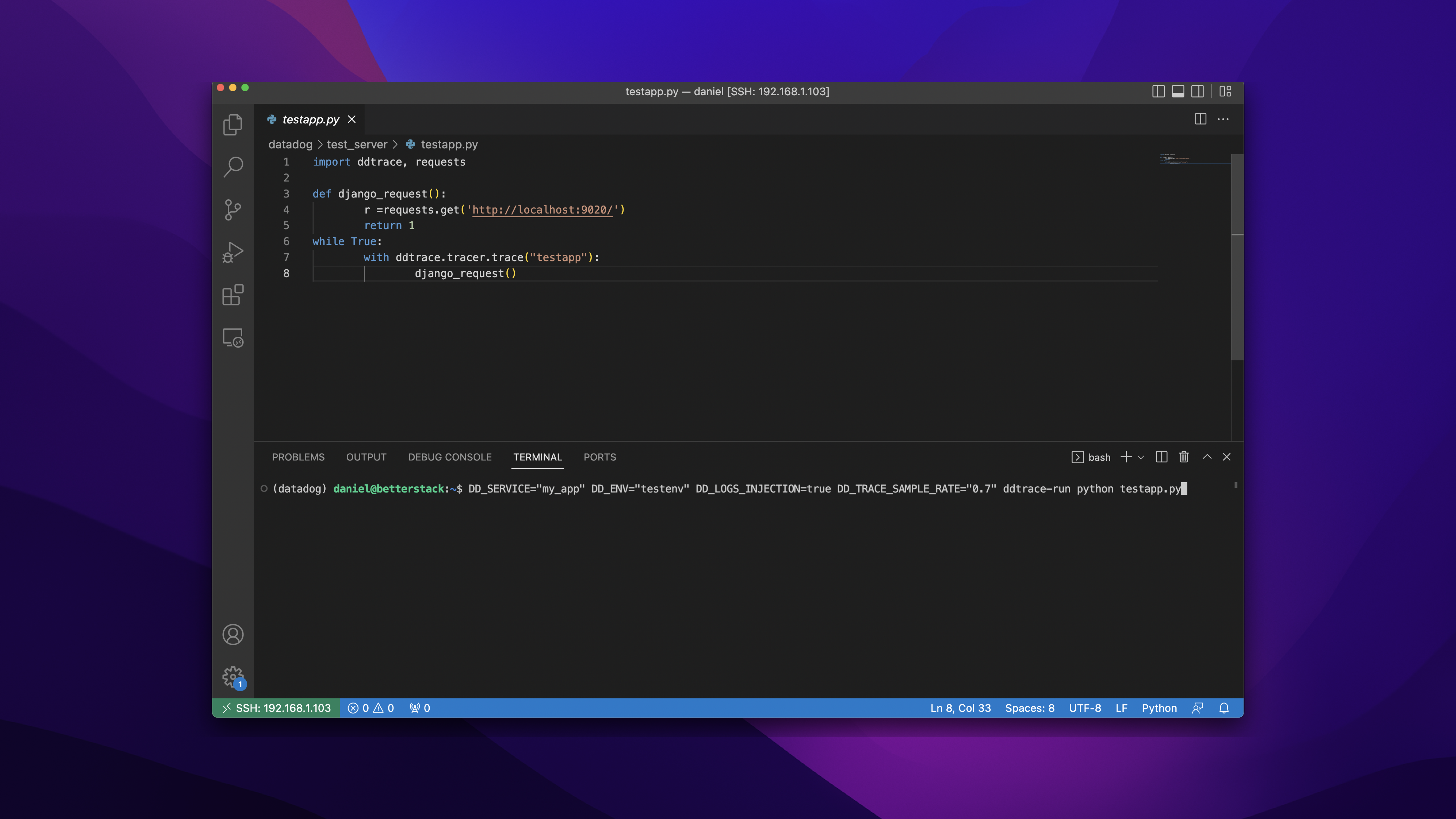This screenshot has width=1456, height=819.
Task: Kill terminal with trash icon
Action: pos(1184,457)
